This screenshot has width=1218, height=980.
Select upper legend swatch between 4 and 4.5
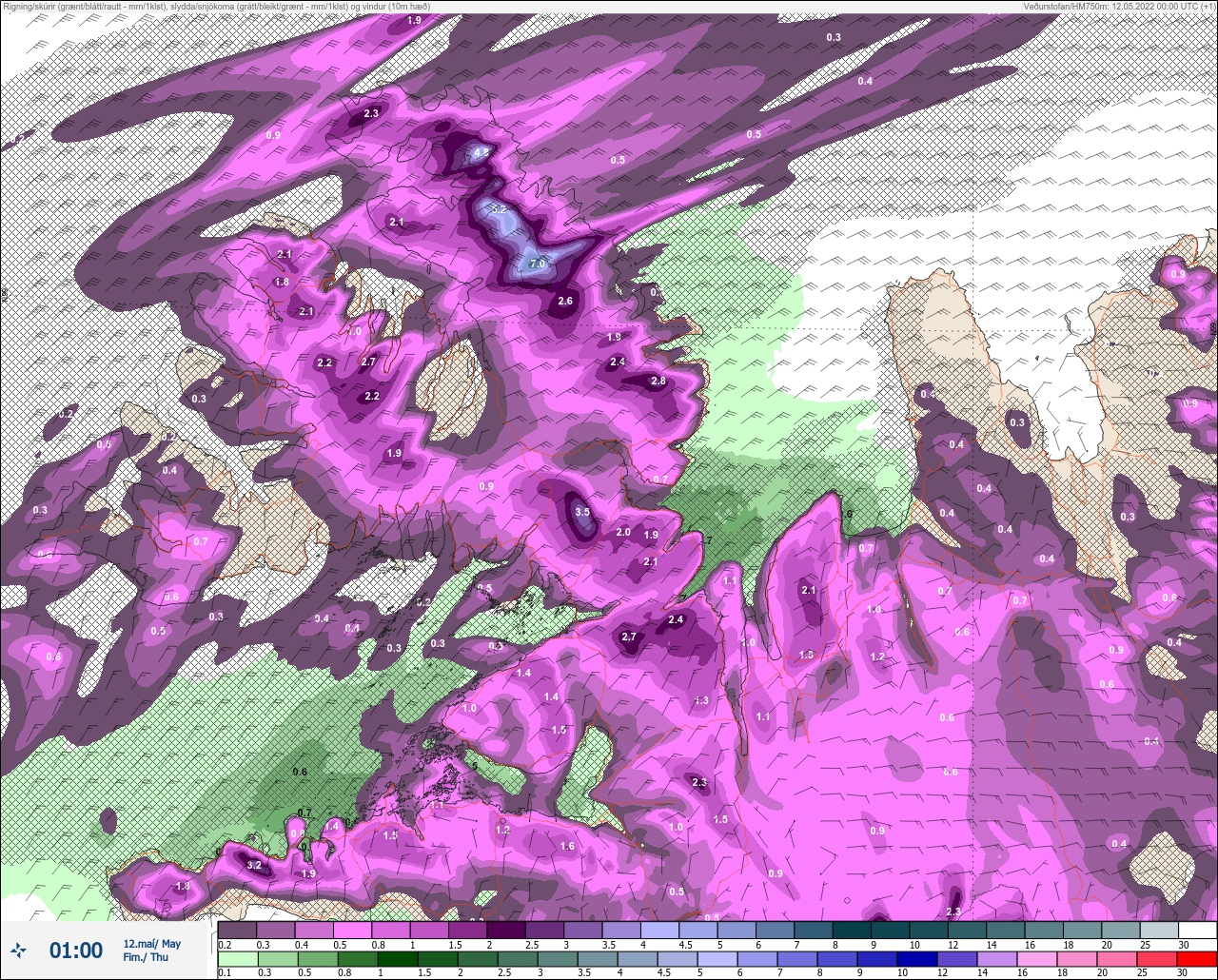pos(659,930)
